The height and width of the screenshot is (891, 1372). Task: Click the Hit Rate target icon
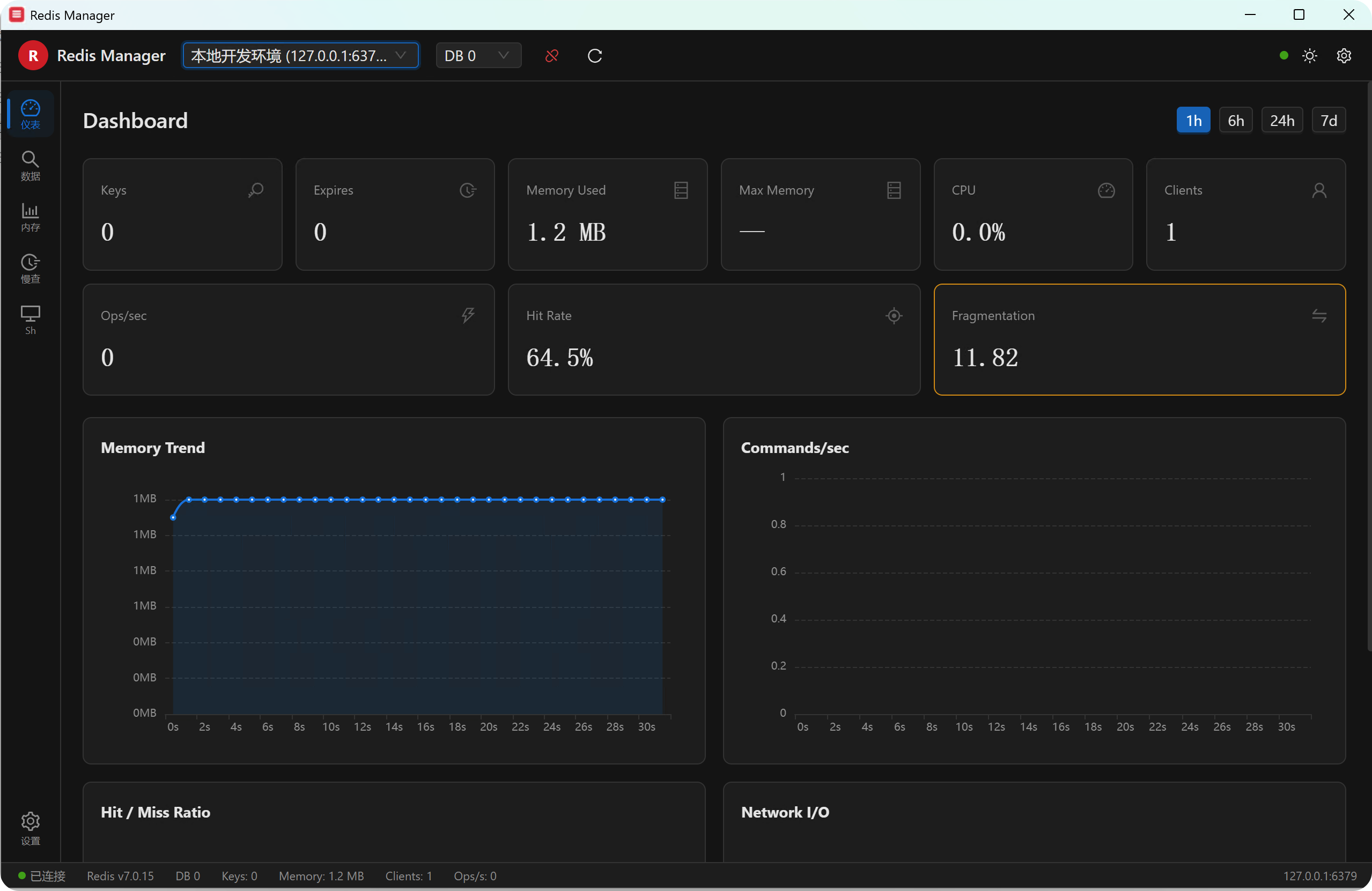pyautogui.click(x=894, y=315)
